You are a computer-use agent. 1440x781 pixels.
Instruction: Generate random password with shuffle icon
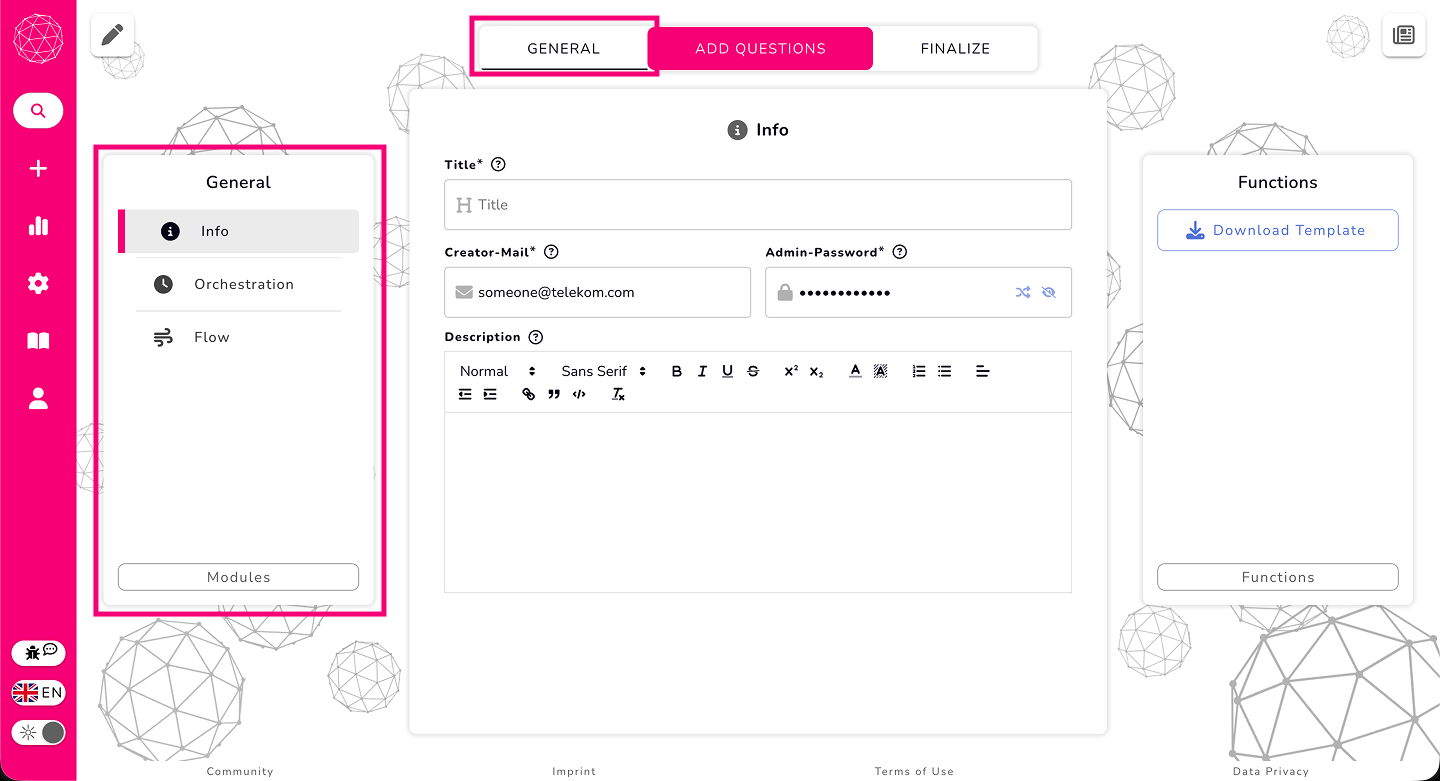click(1022, 293)
